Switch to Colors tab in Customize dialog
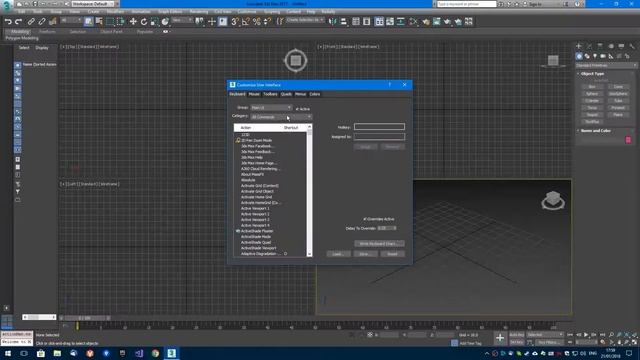This screenshot has height=360, width=640. click(x=315, y=94)
